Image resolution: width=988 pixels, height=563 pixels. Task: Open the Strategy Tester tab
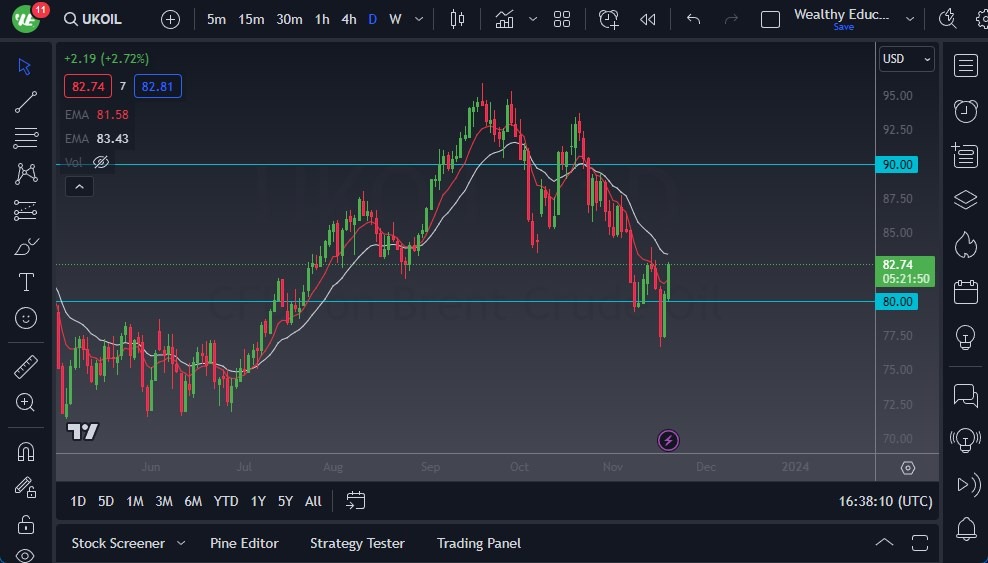coord(357,543)
